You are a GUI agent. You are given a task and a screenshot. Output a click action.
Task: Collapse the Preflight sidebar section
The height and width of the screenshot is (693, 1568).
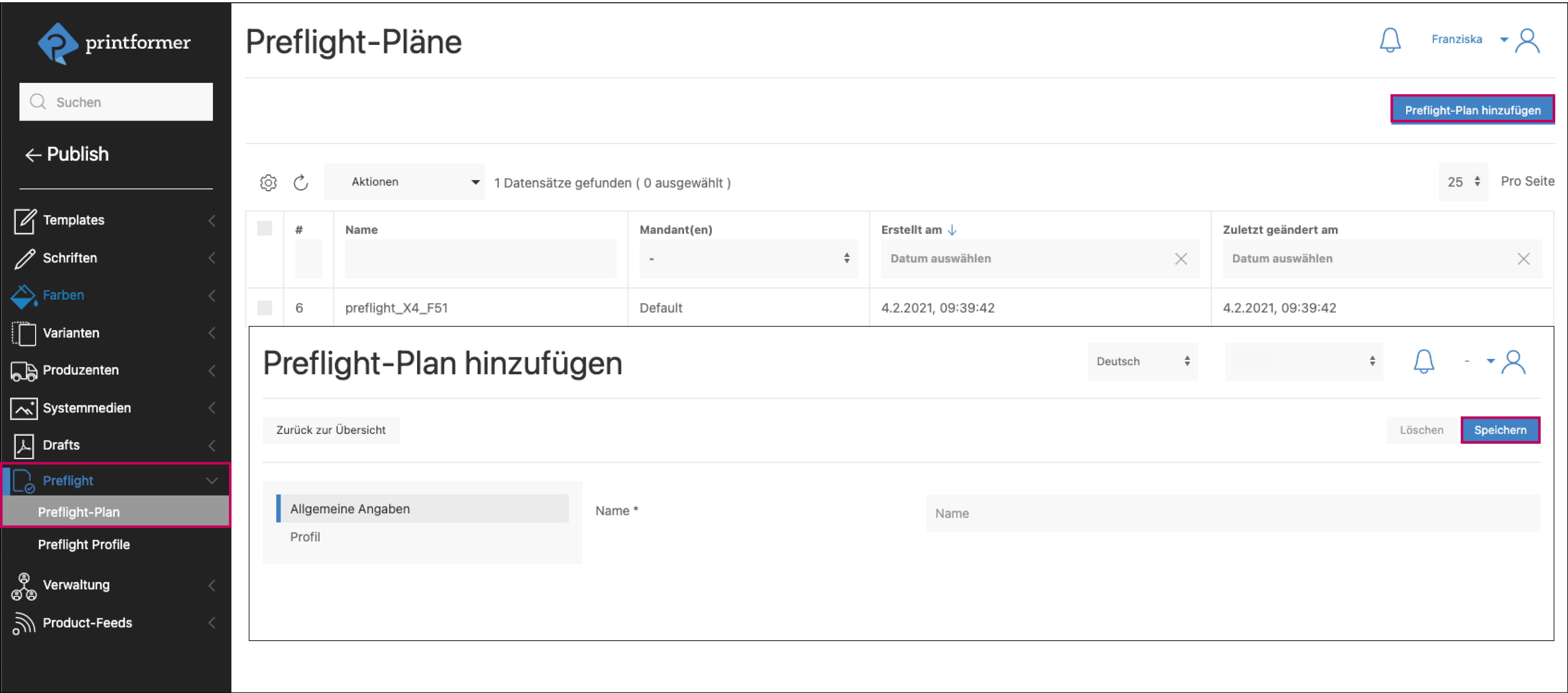[211, 481]
